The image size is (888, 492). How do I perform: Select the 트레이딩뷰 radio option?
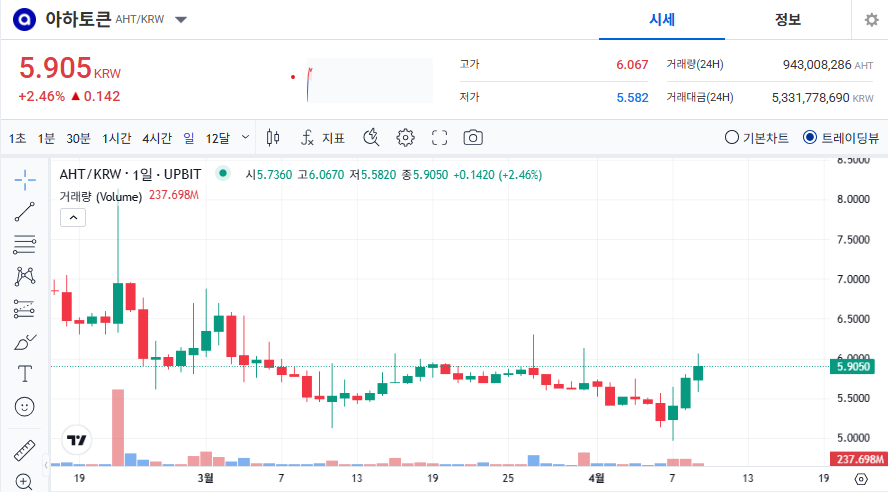[842, 138]
